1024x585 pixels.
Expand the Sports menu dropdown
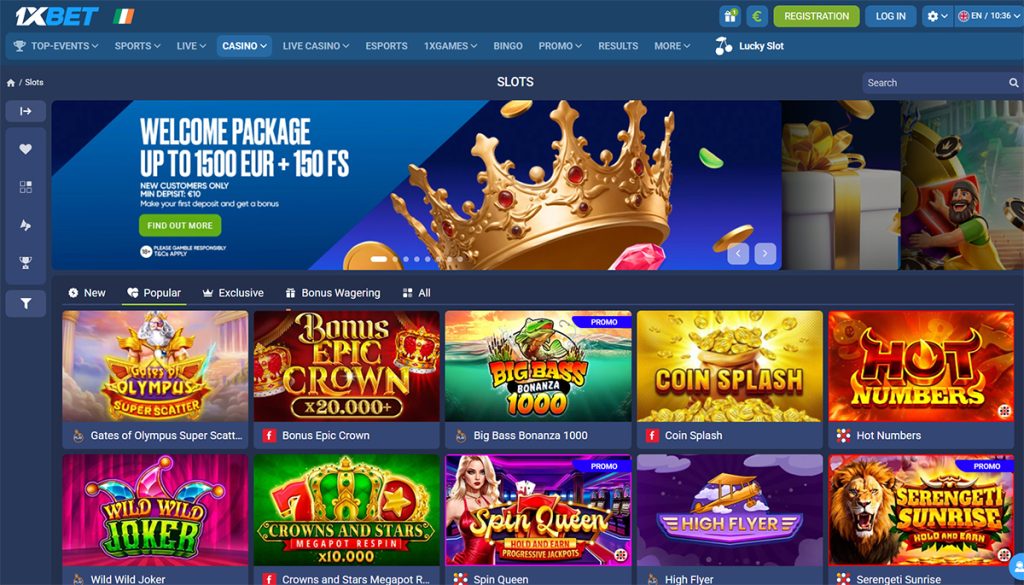pyautogui.click(x=137, y=46)
